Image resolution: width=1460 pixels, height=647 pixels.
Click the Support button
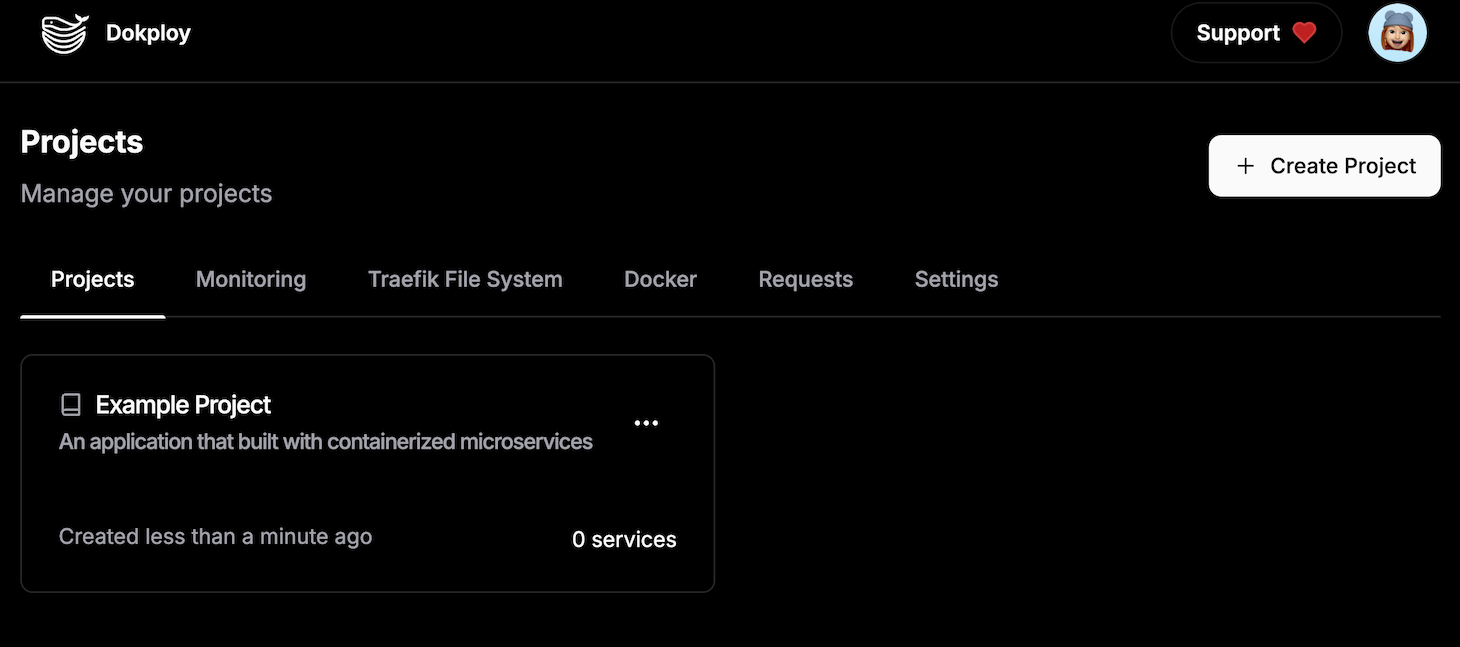[x=1256, y=32]
